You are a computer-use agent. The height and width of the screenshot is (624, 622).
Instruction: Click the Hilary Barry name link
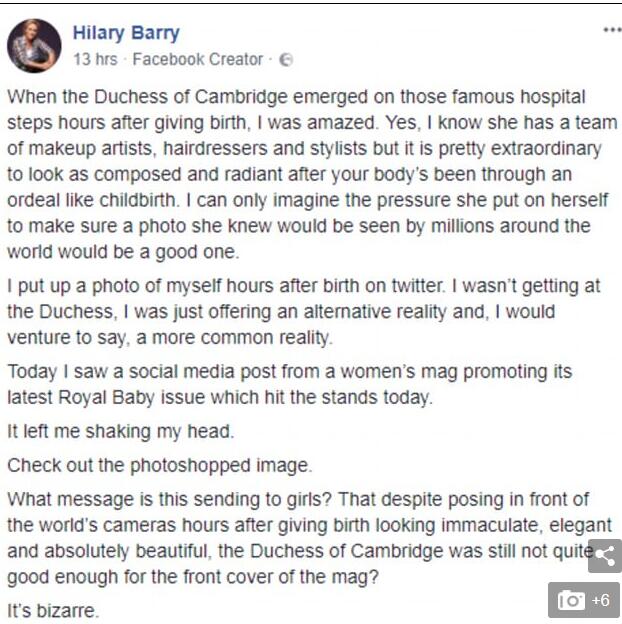click(x=126, y=33)
